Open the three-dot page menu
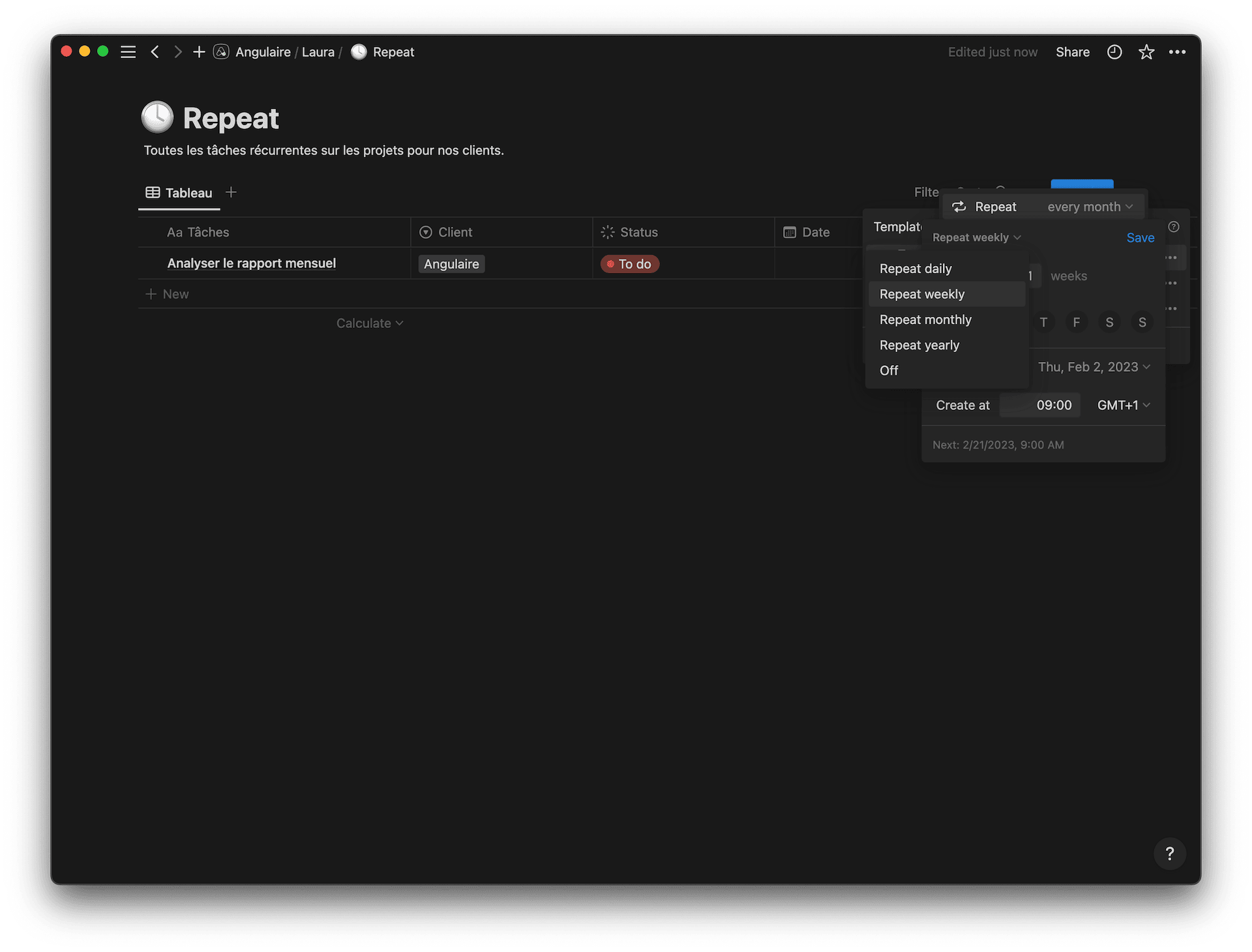Image resolution: width=1252 pixels, height=952 pixels. tap(1177, 52)
